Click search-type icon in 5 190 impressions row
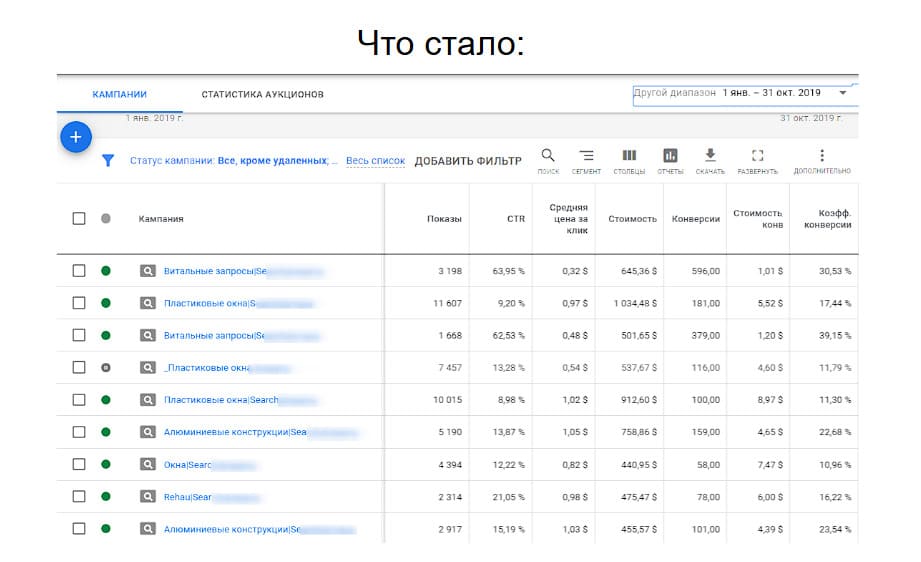Image resolution: width=921 pixels, height=562 pixels. click(147, 432)
